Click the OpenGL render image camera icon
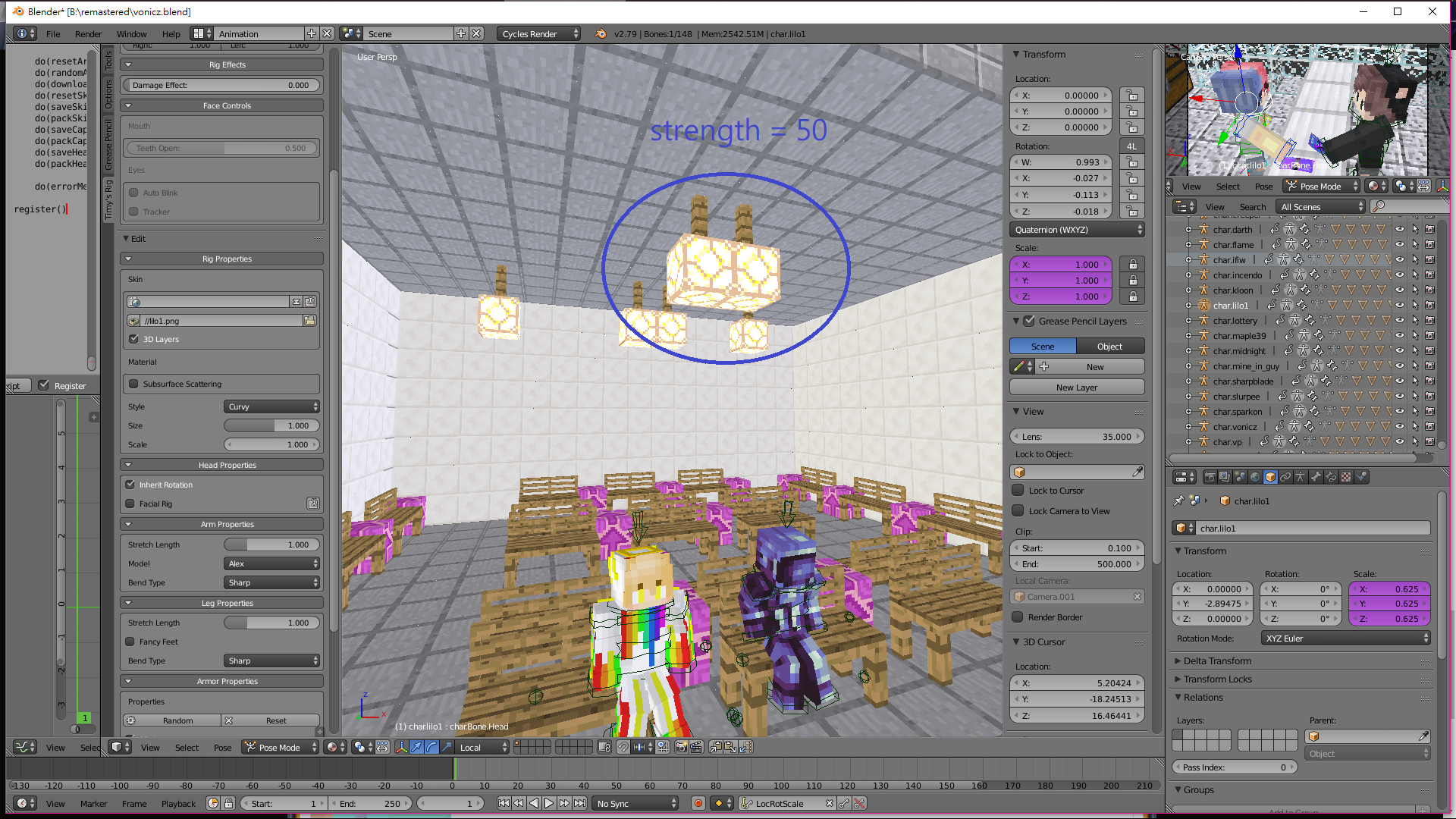Screen dimensions: 1456x819 pos(681,747)
